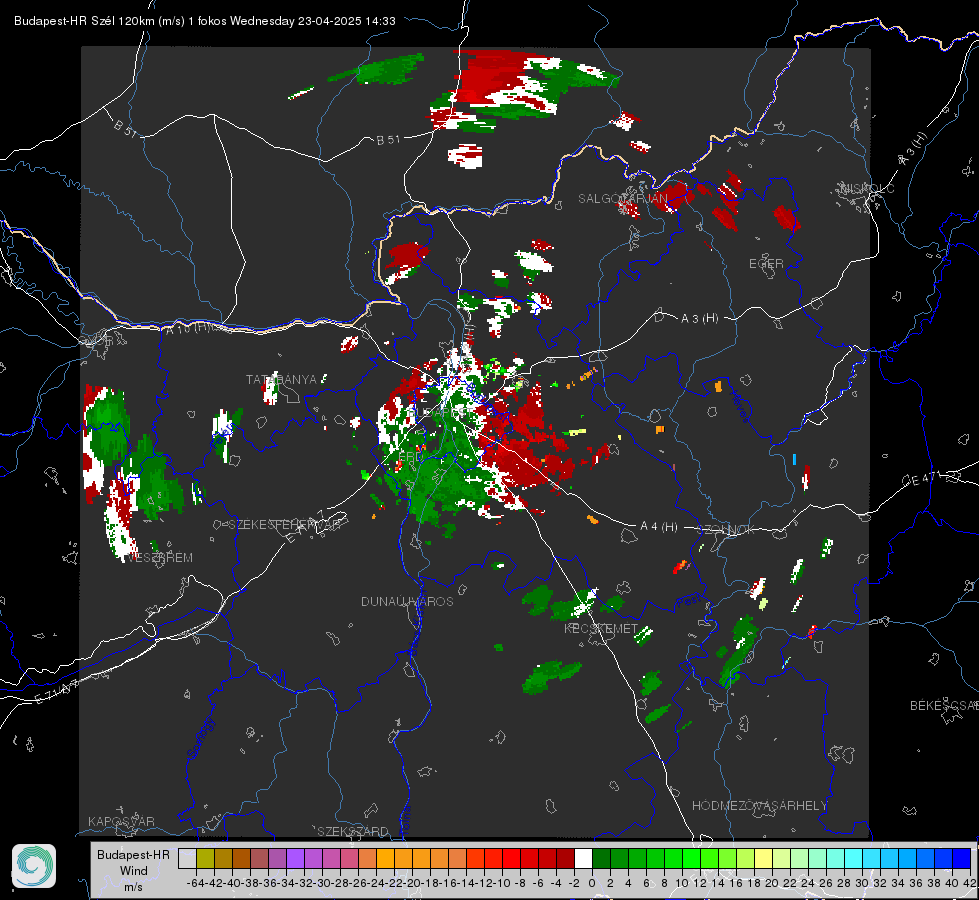This screenshot has height=900, width=979.
Task: Click the swirl weather service logo
Action: point(34,866)
